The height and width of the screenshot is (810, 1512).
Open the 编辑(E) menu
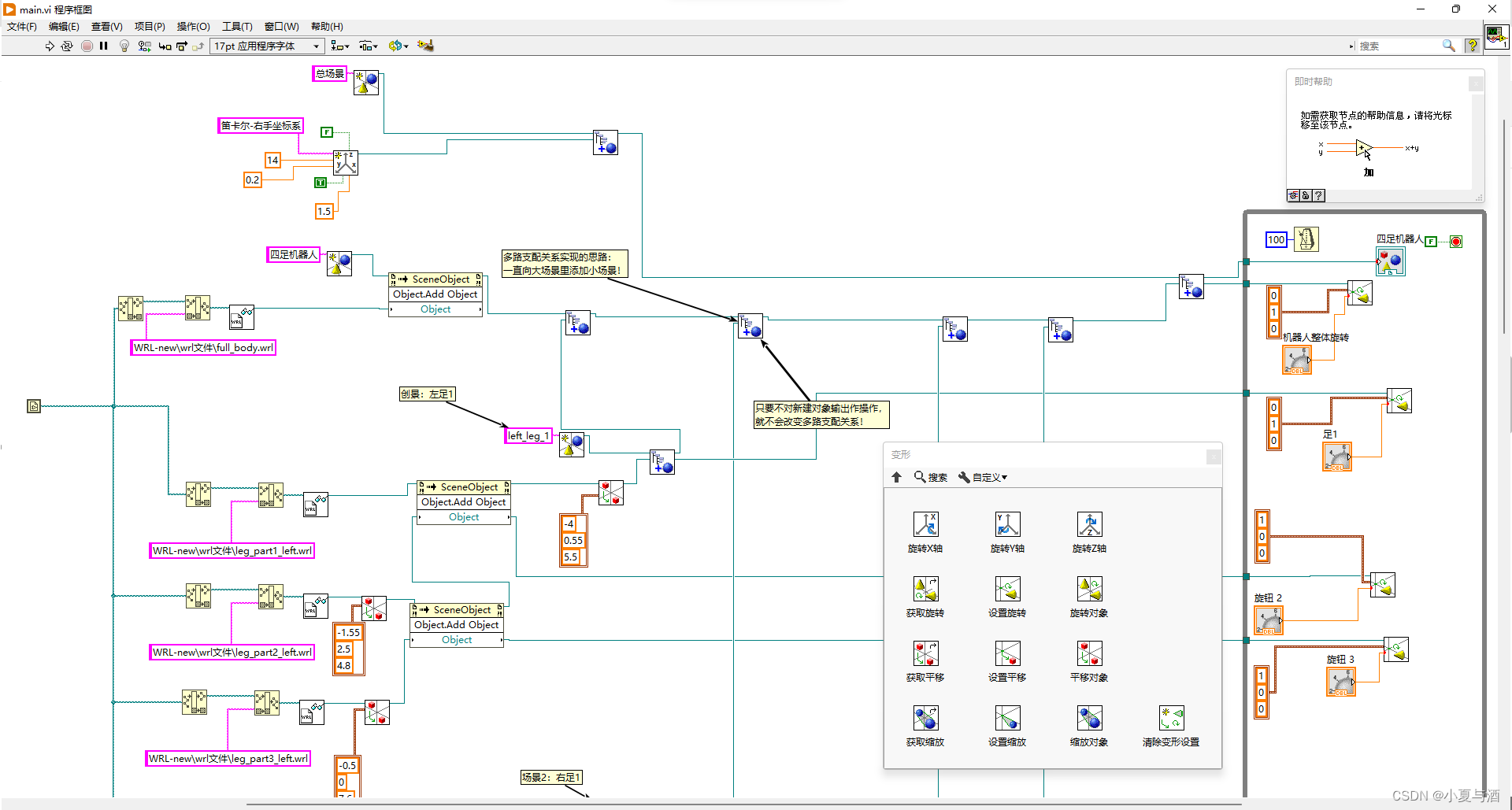tap(64, 26)
